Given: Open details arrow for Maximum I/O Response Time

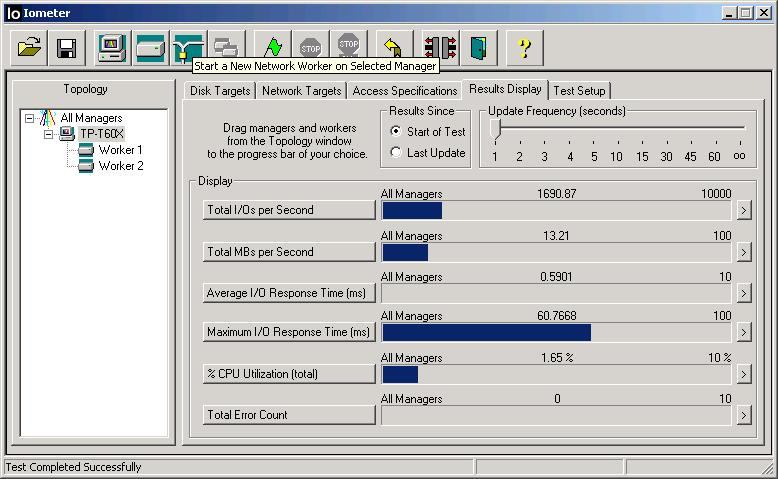Looking at the screenshot, I should click(x=743, y=332).
